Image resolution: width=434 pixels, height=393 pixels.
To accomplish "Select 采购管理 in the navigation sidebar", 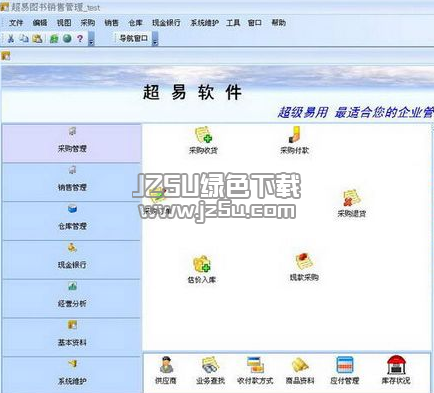I will click(72, 143).
